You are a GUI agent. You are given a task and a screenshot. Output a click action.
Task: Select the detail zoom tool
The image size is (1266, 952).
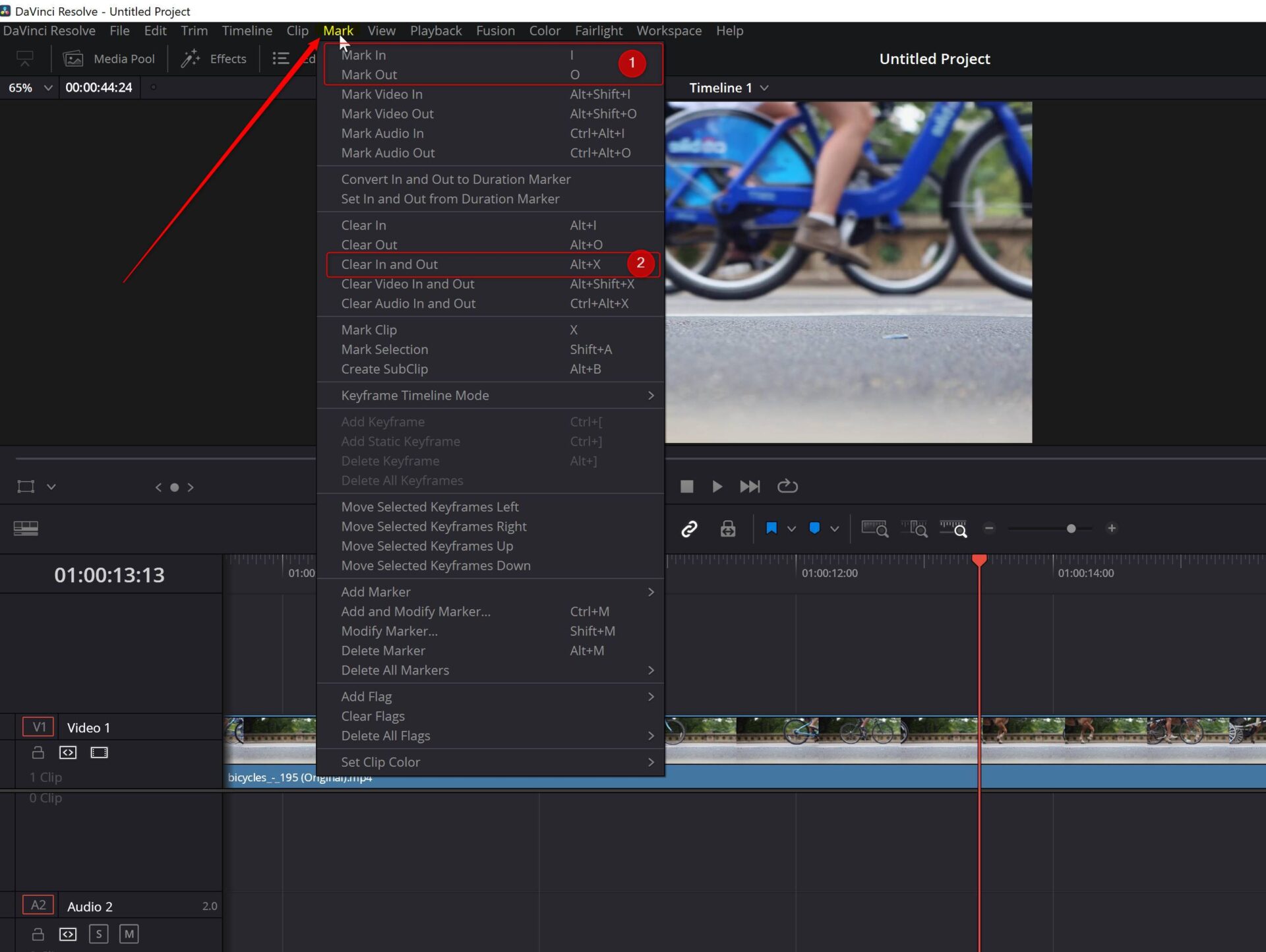(x=915, y=528)
